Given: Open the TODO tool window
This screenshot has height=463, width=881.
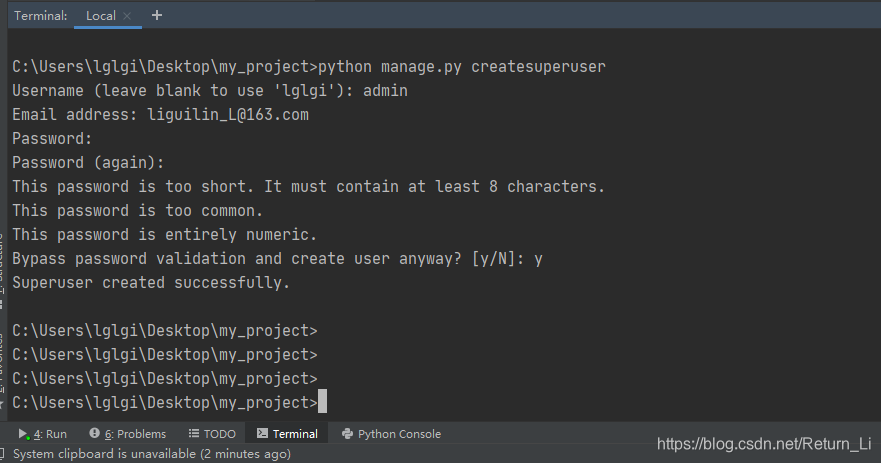Looking at the screenshot, I should click(212, 434).
